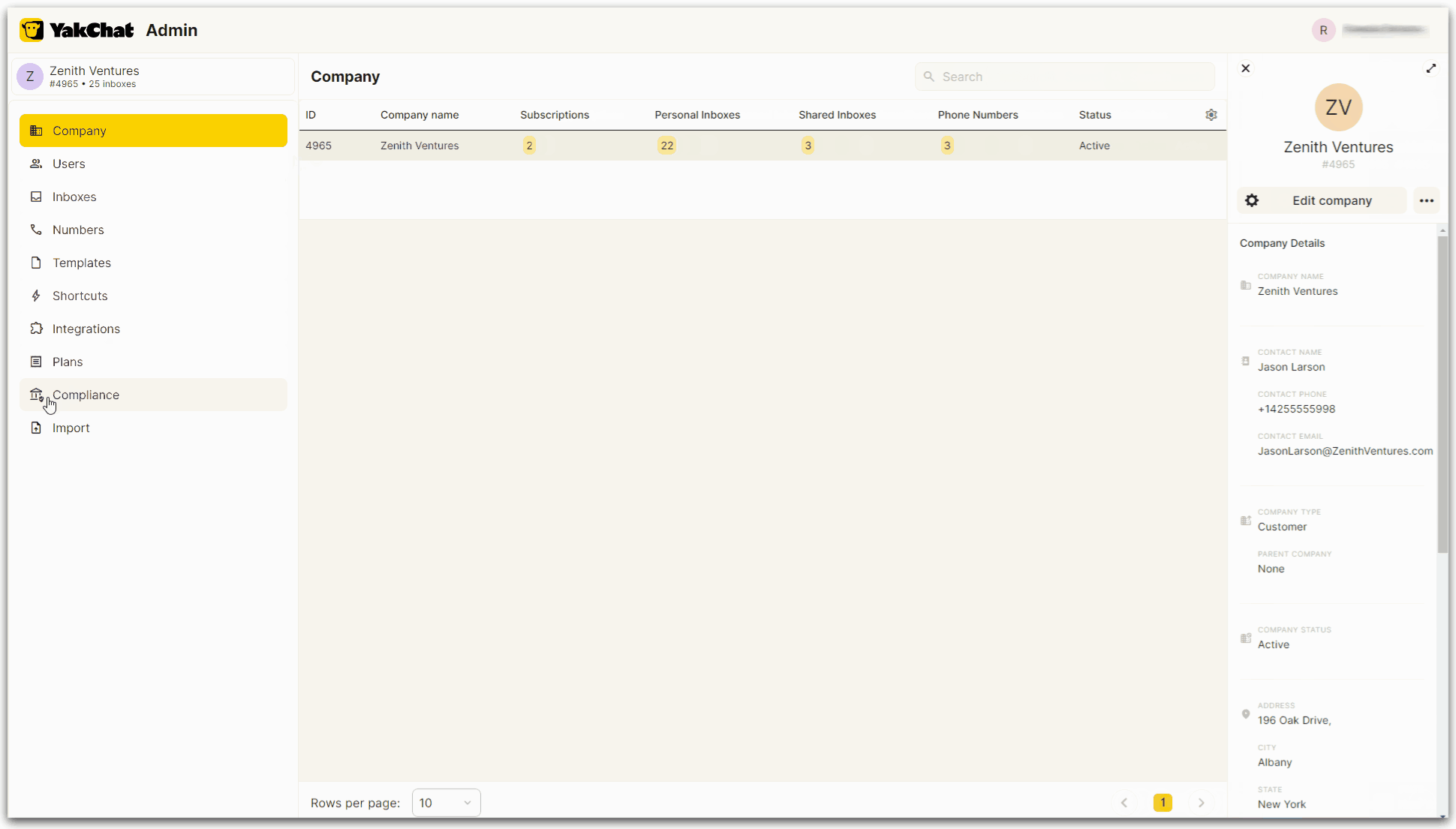
Task: Click inside the company Search field
Action: click(1066, 77)
